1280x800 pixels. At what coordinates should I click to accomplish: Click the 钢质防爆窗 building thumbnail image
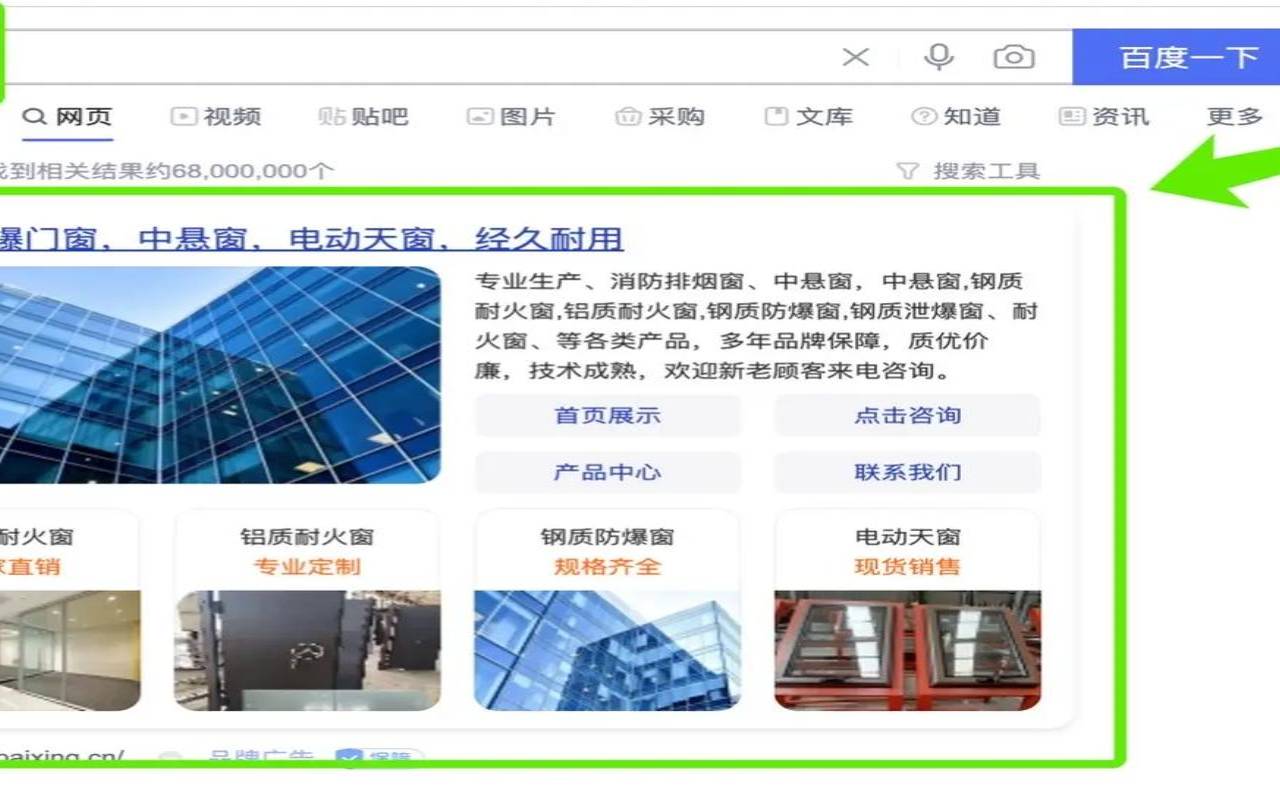[608, 650]
